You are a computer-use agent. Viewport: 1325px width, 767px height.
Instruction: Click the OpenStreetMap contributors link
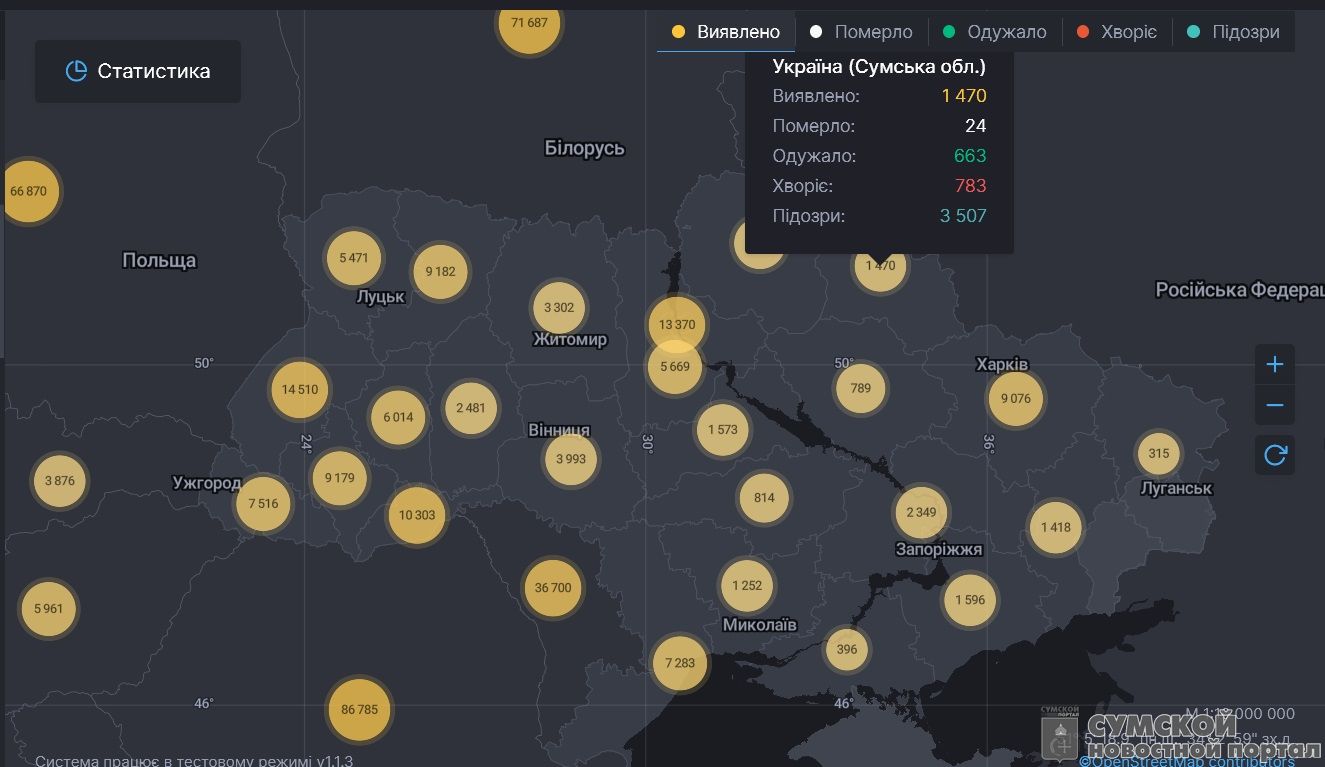[x=1186, y=761]
